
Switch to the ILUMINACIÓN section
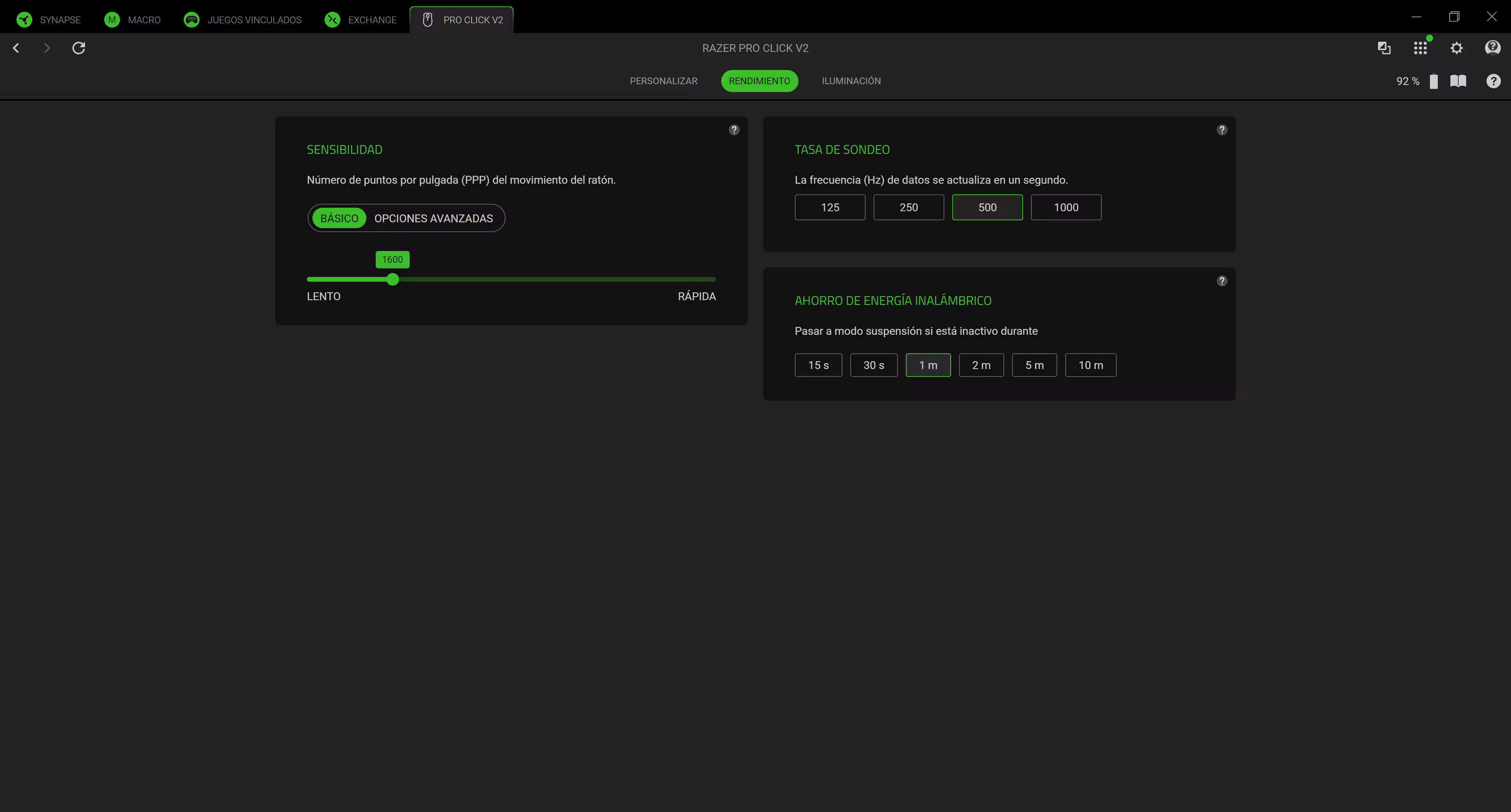tap(851, 81)
